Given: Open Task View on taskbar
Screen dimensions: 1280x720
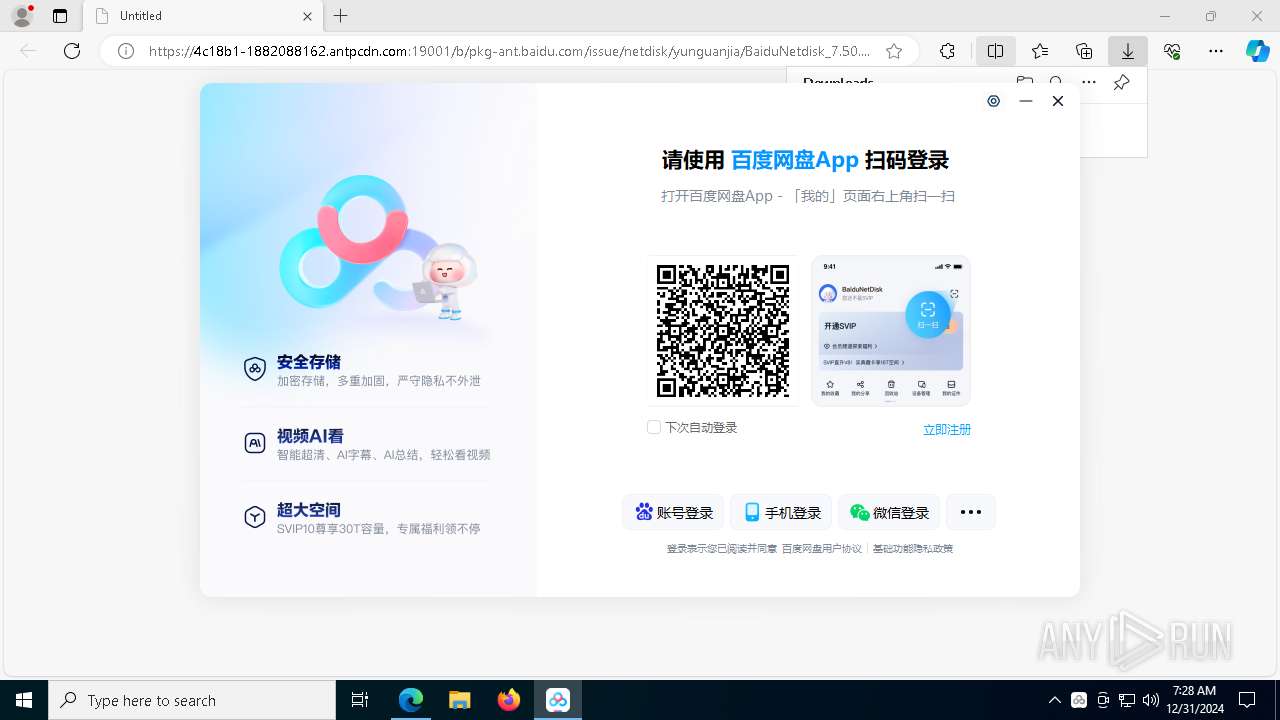Looking at the screenshot, I should tap(360, 700).
